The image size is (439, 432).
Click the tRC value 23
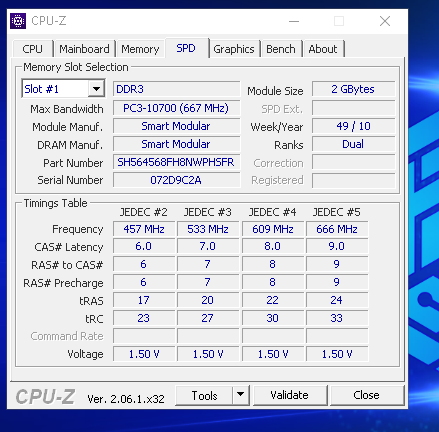(144, 318)
